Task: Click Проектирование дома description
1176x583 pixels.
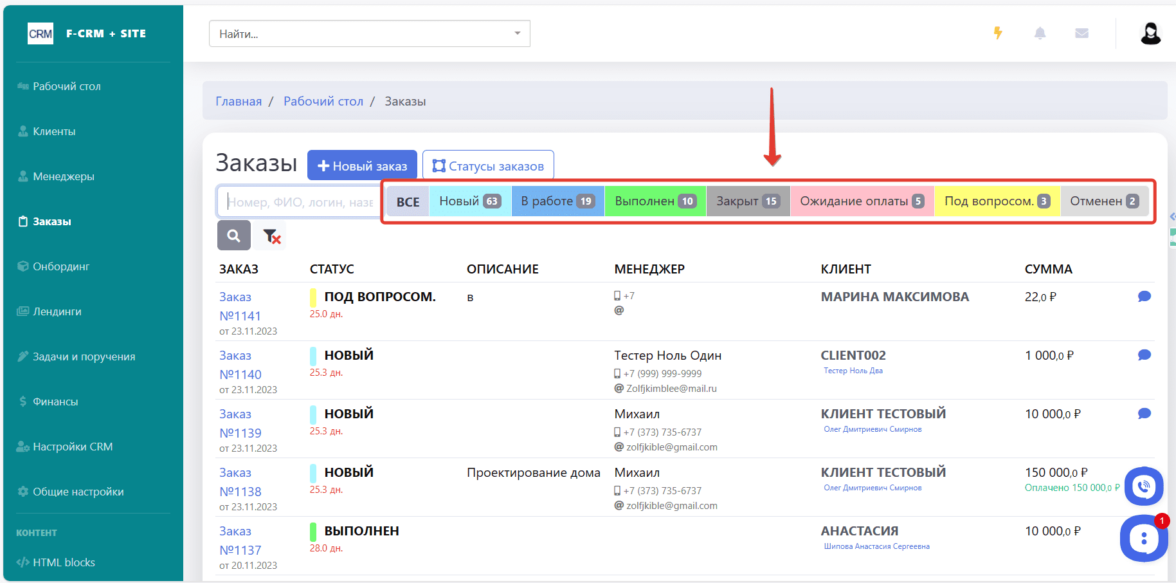Action: click(533, 472)
